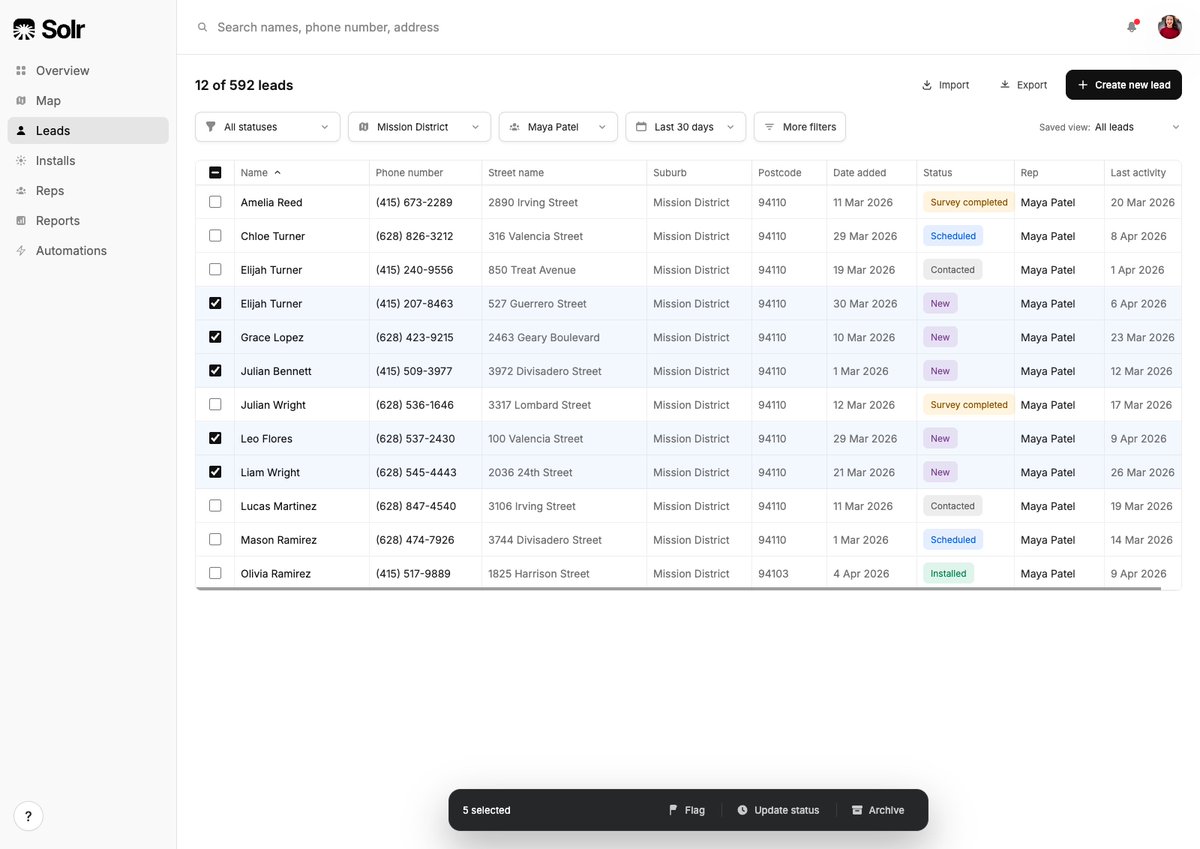Click the Import download icon
1200x849 pixels.
[x=927, y=85]
